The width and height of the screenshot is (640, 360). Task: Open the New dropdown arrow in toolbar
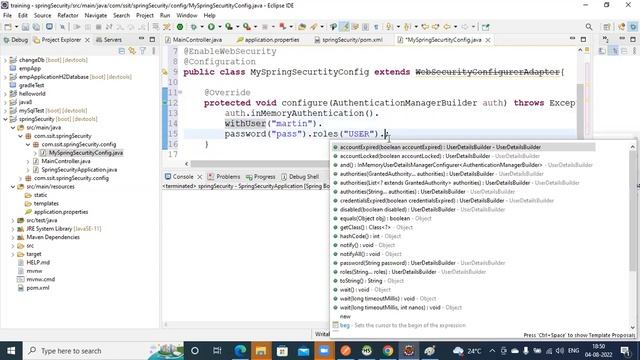tap(16, 27)
